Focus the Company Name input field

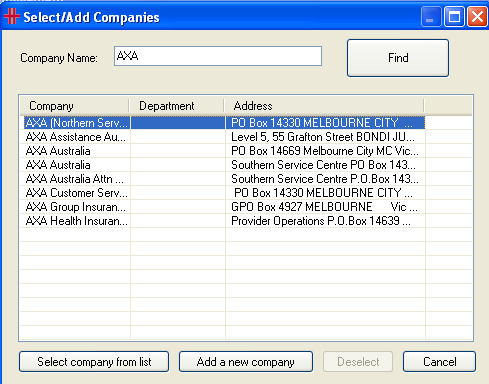point(218,56)
